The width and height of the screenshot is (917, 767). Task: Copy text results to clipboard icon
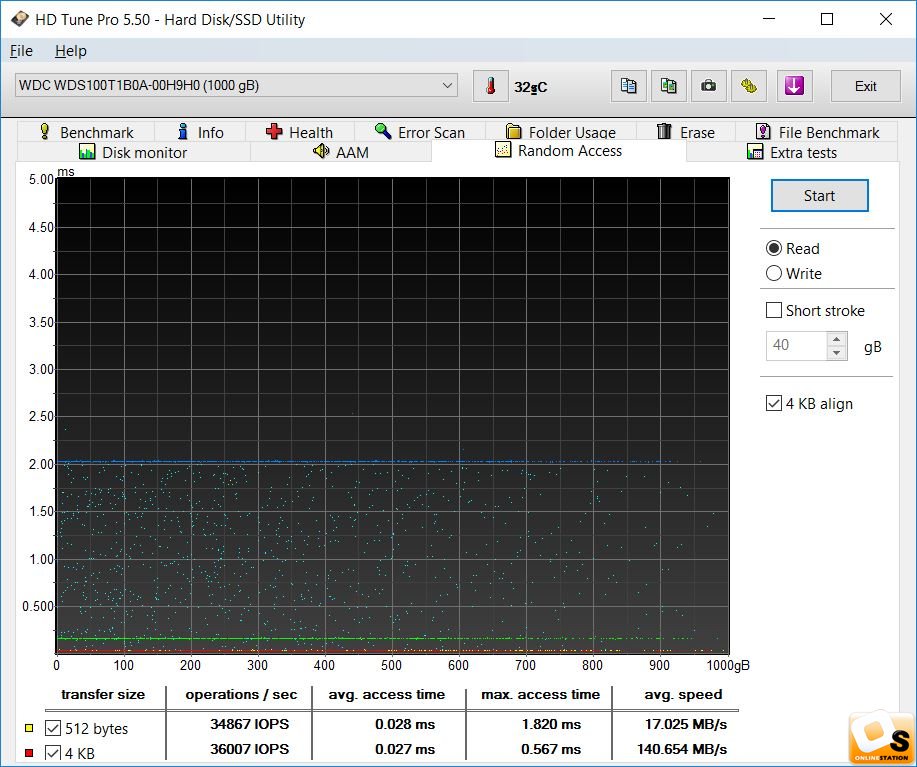click(629, 86)
